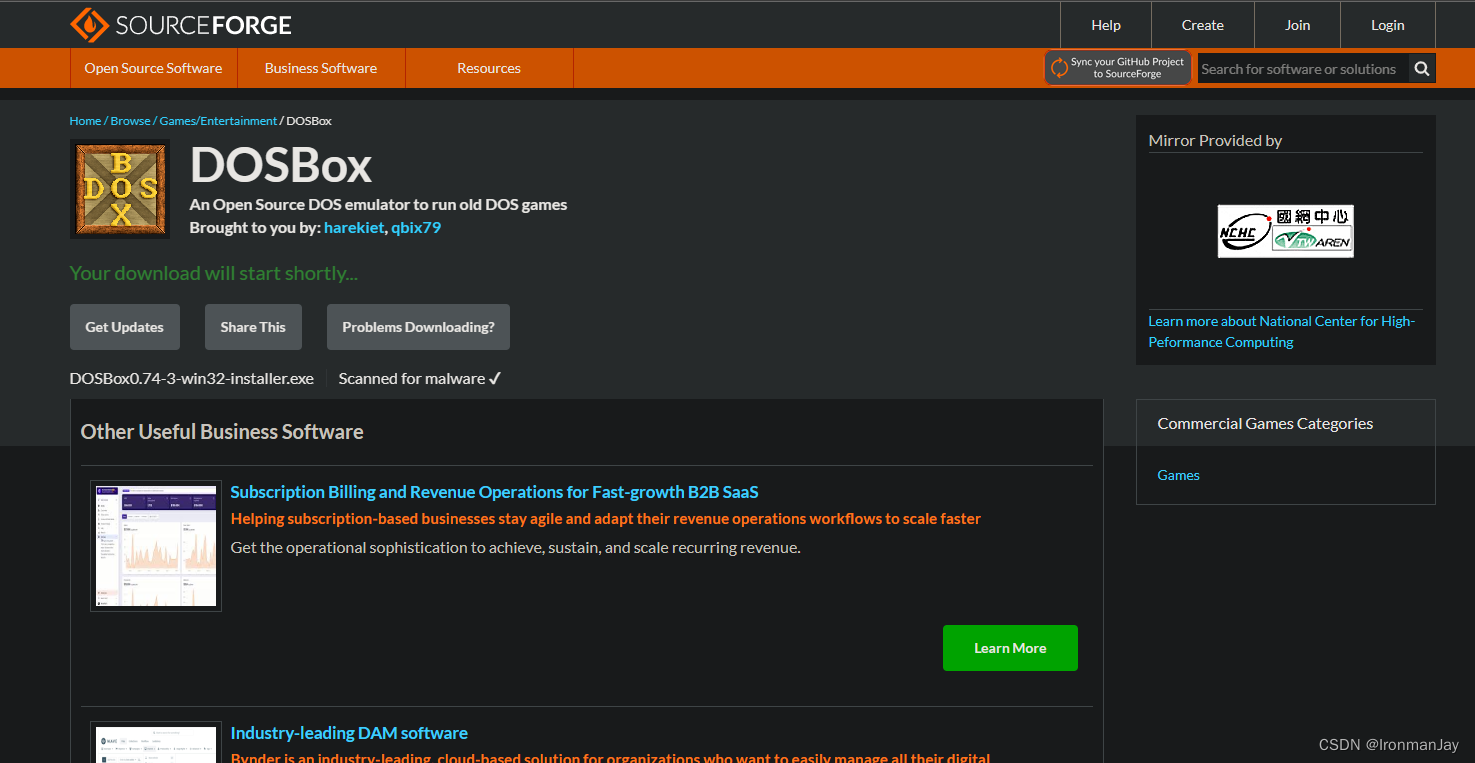Click the DOSBox breadcrumb text
This screenshot has height=763, width=1475.
[309, 121]
